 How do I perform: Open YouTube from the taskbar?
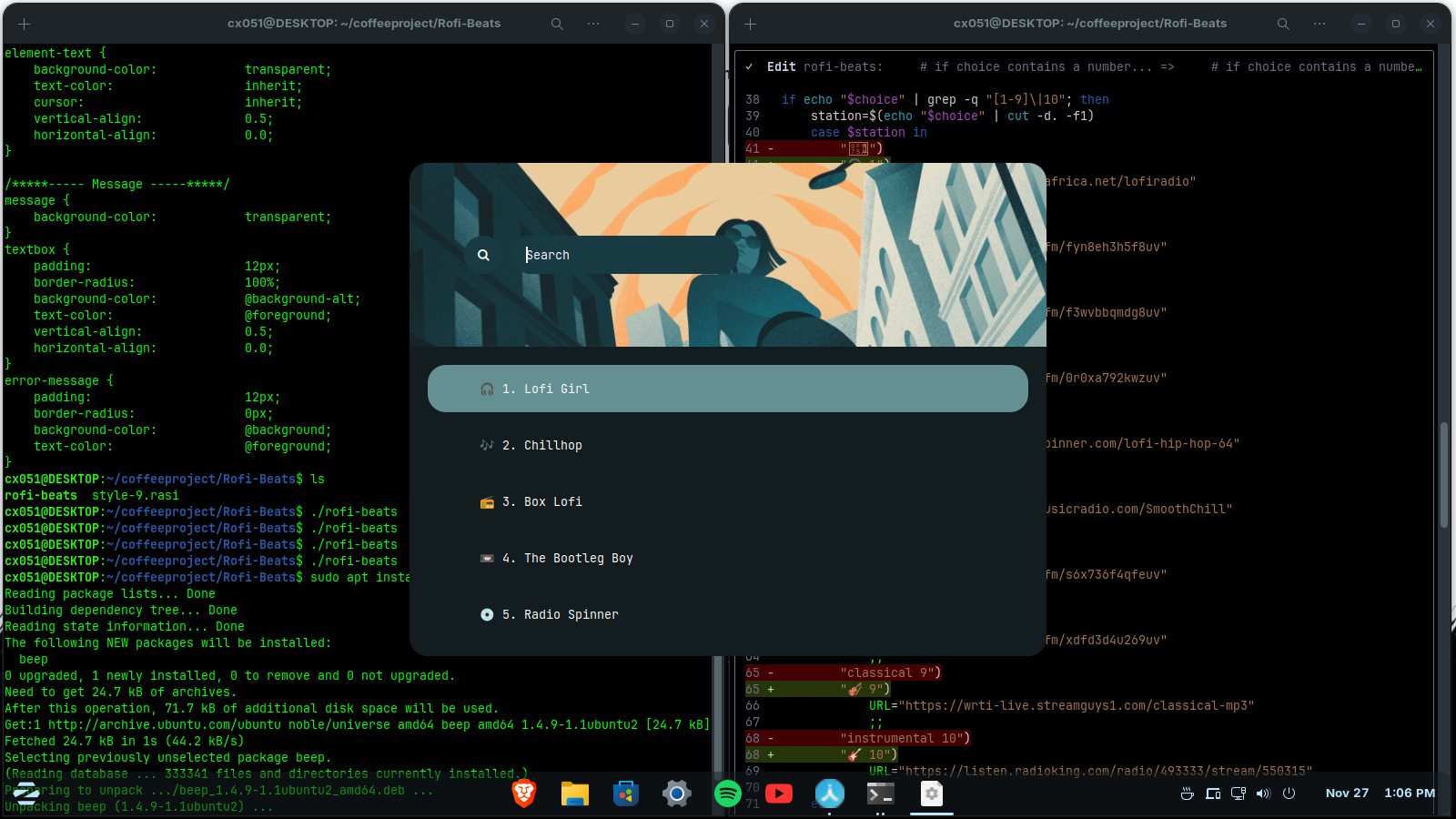pos(778,794)
